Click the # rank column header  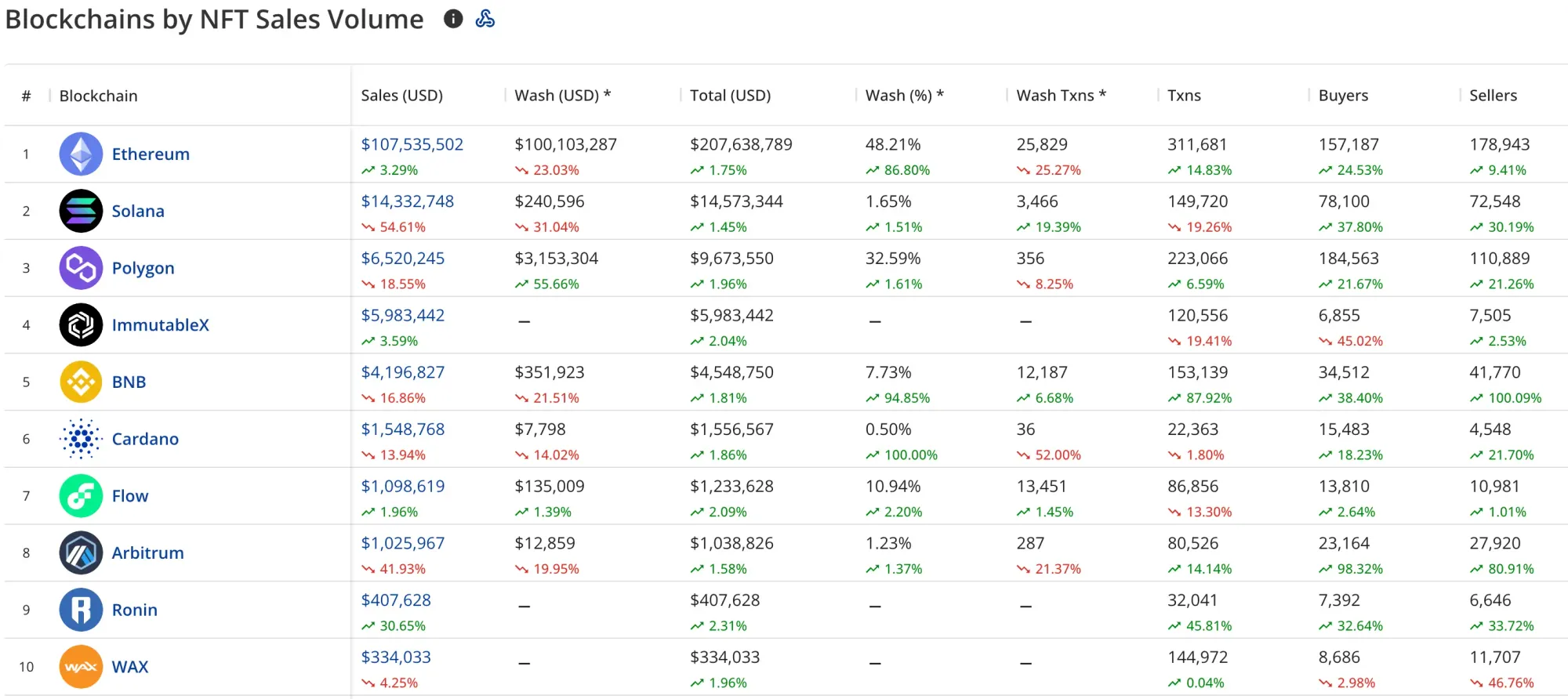click(26, 96)
